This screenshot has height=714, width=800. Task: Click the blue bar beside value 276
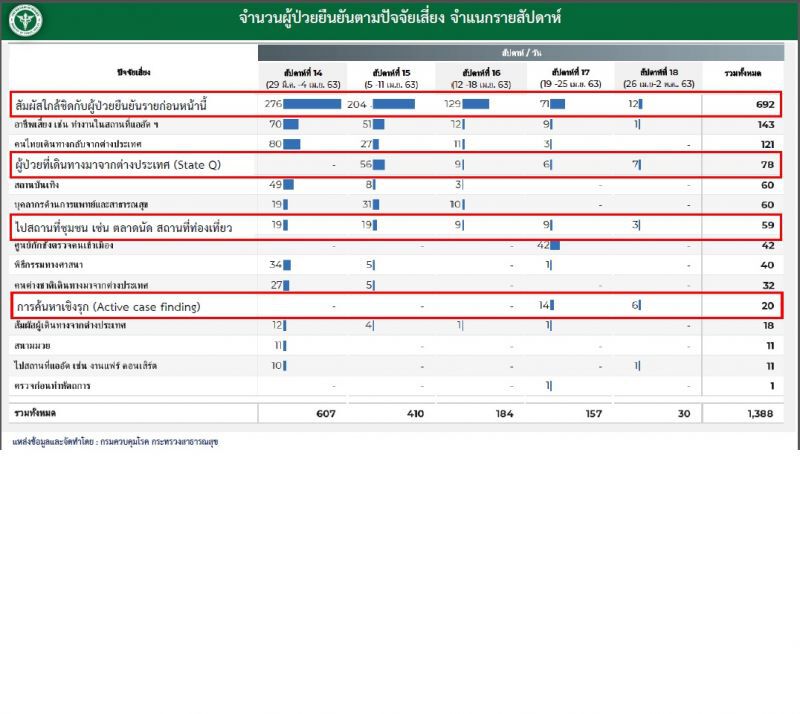312,104
